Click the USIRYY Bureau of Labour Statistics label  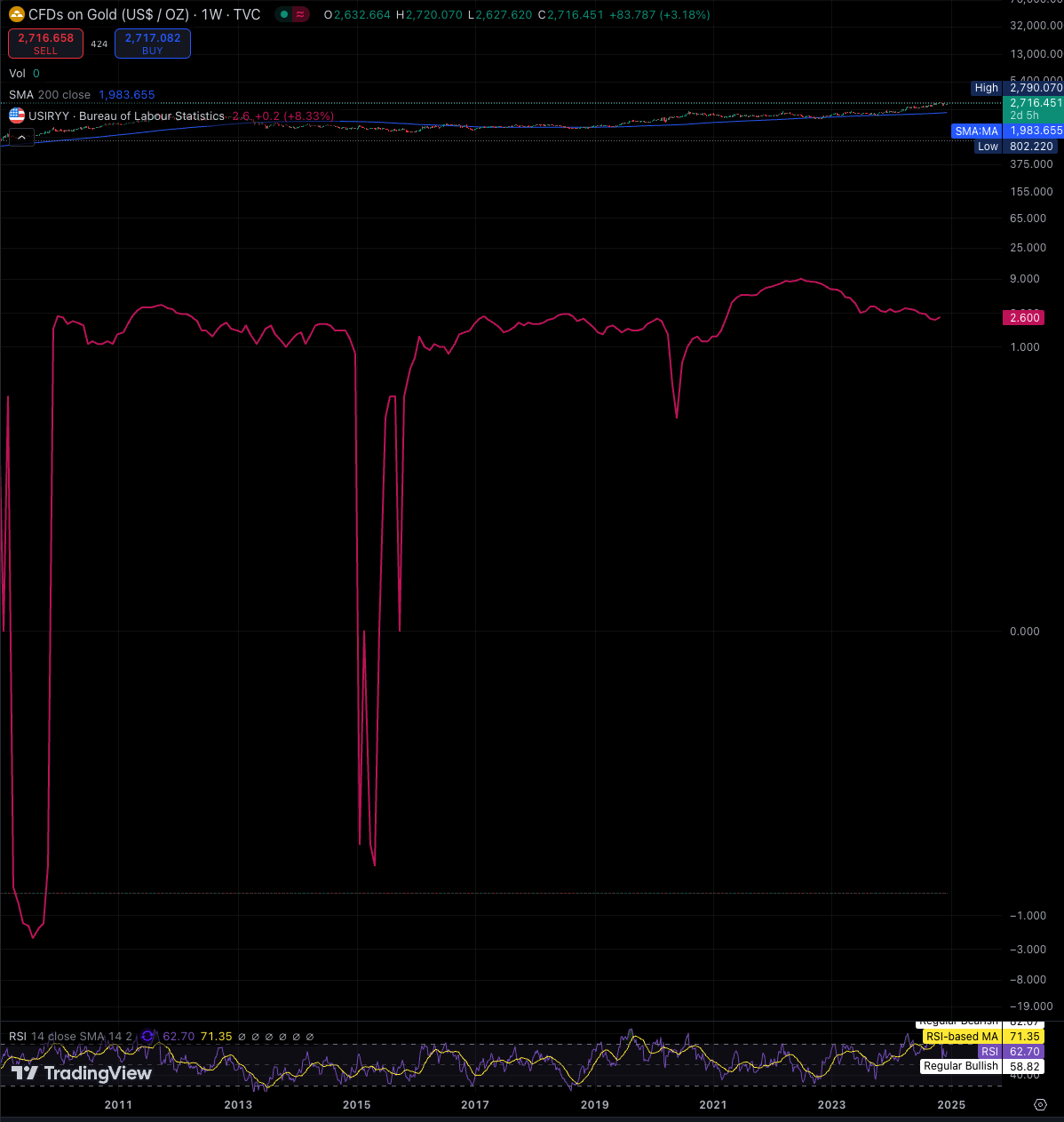[124, 115]
